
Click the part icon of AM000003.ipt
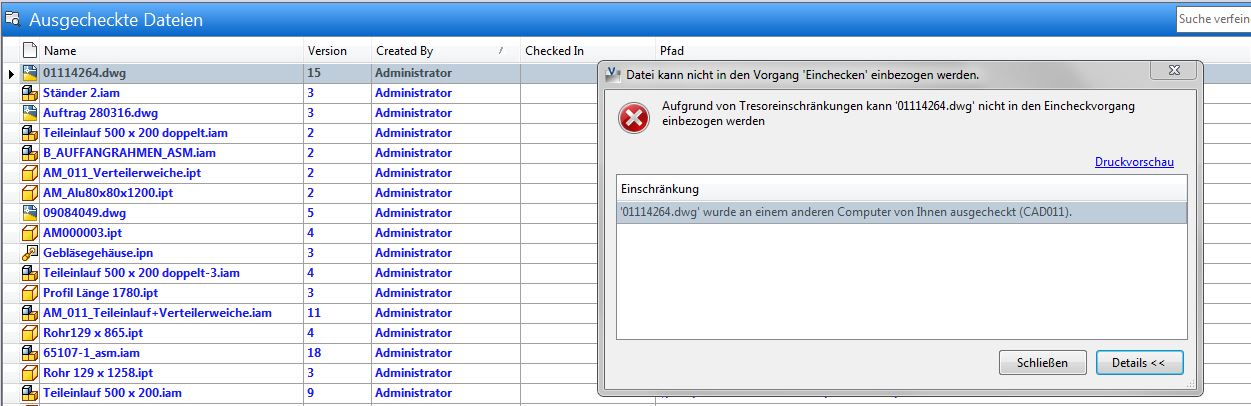coord(30,233)
